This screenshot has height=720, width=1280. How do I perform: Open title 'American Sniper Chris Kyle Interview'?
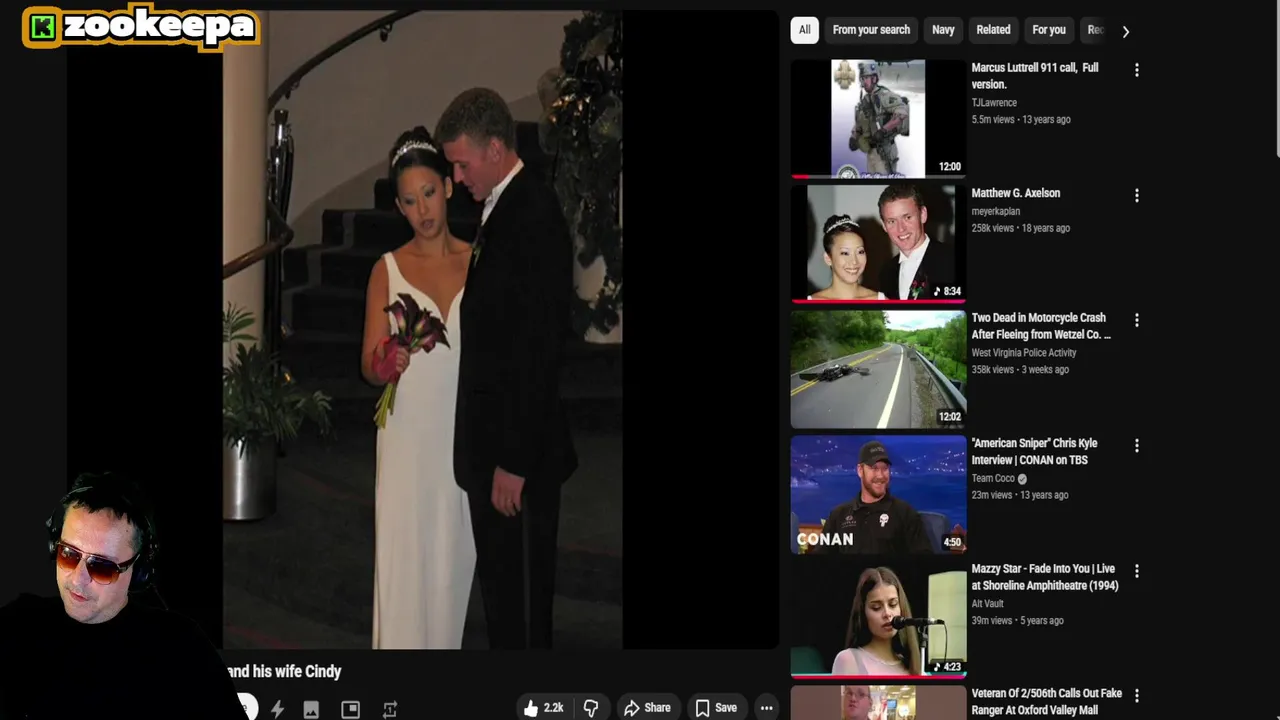1034,451
